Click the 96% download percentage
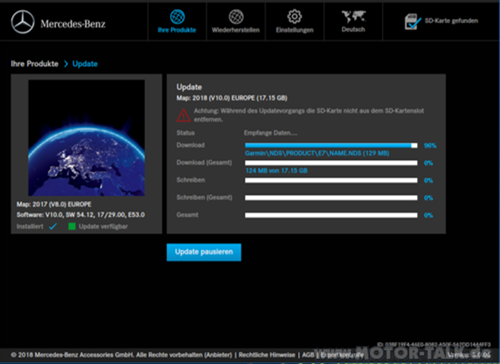Screen dimensions: 500x364 tap(430, 146)
